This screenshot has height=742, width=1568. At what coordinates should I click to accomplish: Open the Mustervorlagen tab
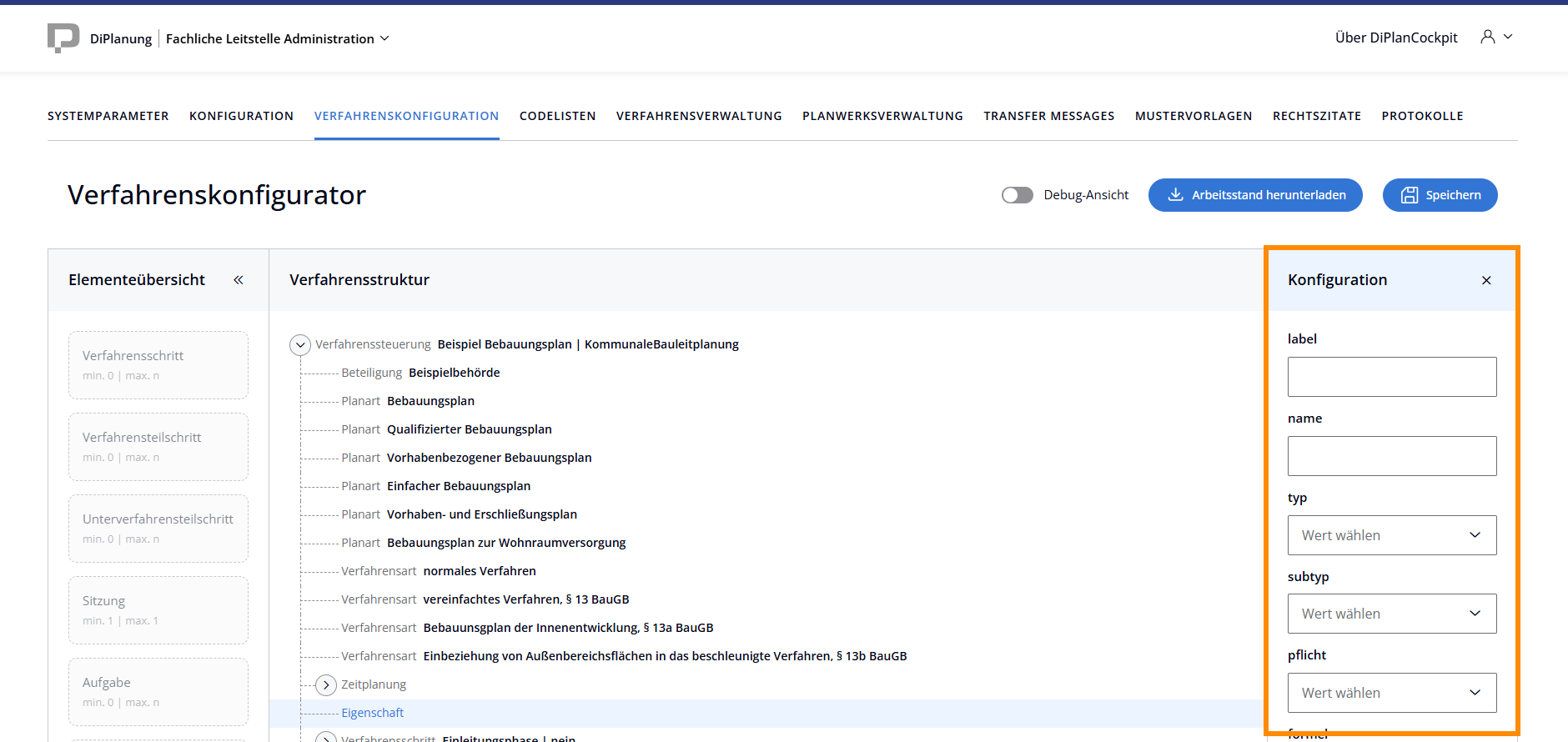(x=1193, y=116)
